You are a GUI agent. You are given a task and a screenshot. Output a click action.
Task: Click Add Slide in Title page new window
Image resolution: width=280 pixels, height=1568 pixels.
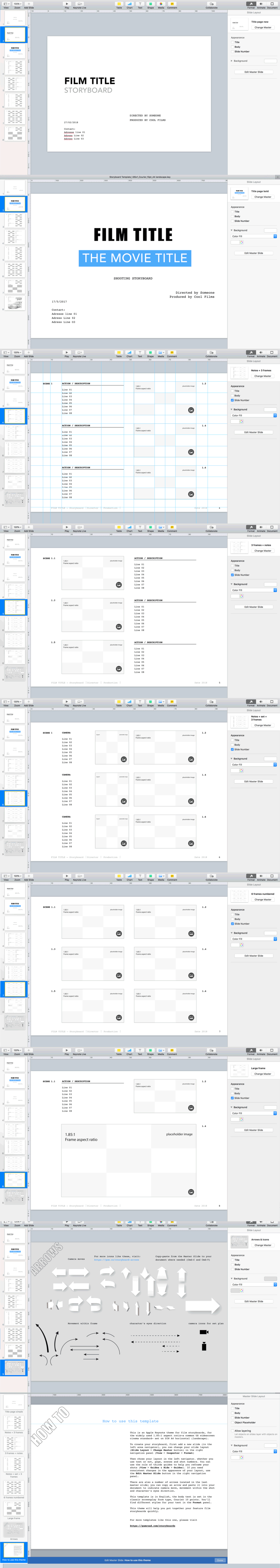click(29, 4)
